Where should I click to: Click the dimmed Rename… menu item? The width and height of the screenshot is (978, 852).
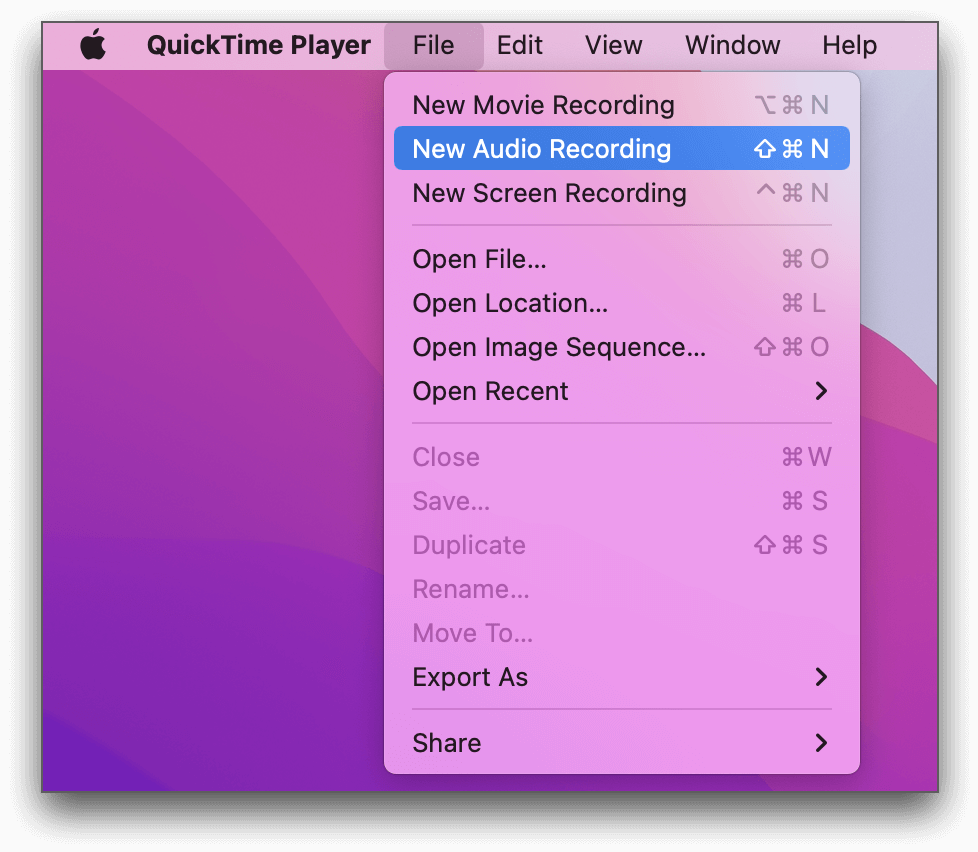click(622, 589)
